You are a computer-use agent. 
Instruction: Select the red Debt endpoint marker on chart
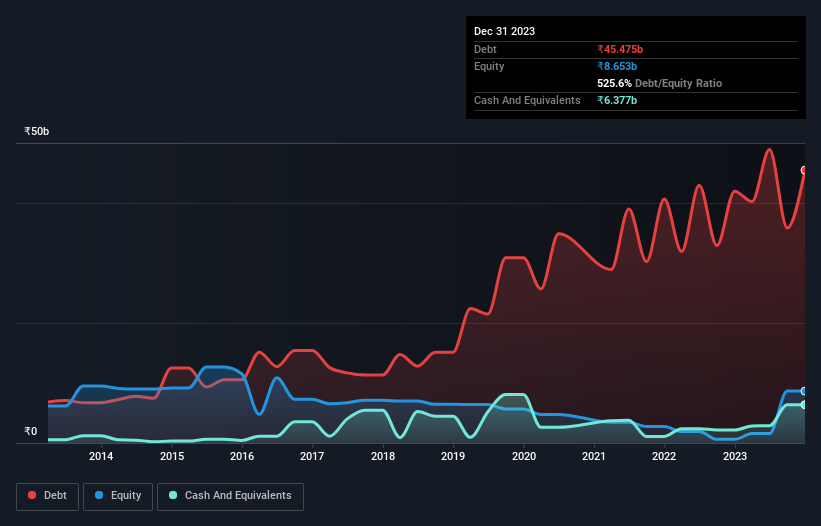pos(804,170)
